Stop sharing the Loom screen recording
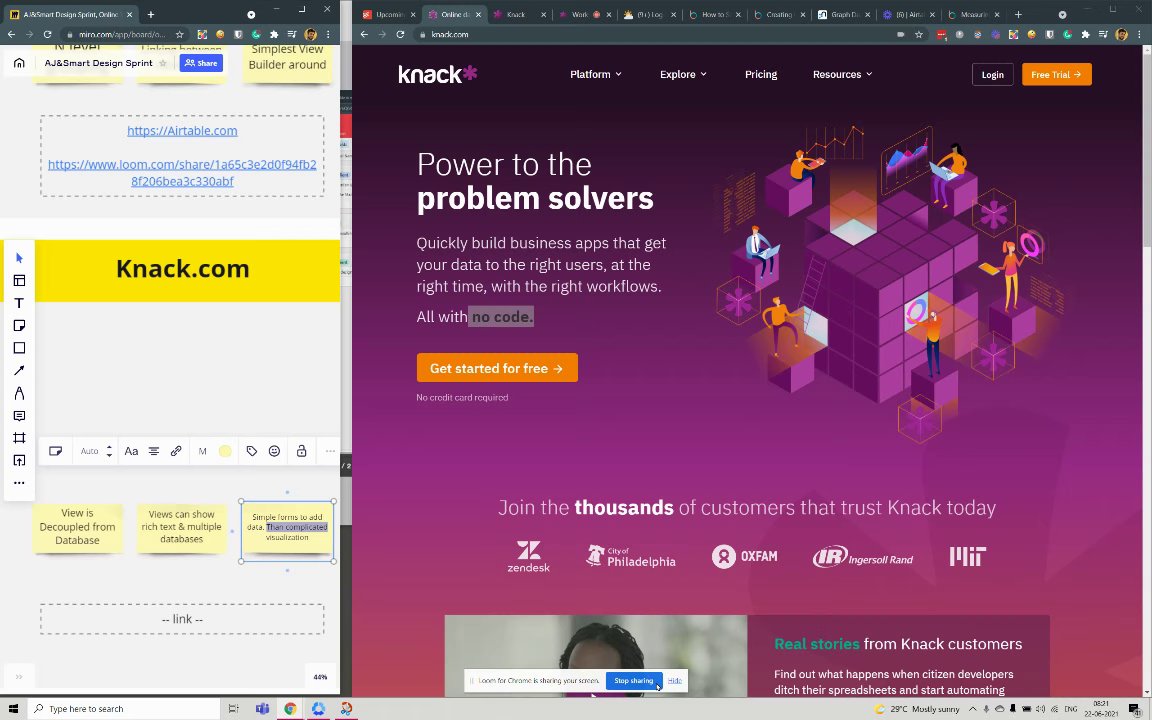The image size is (1152, 720). (634, 680)
